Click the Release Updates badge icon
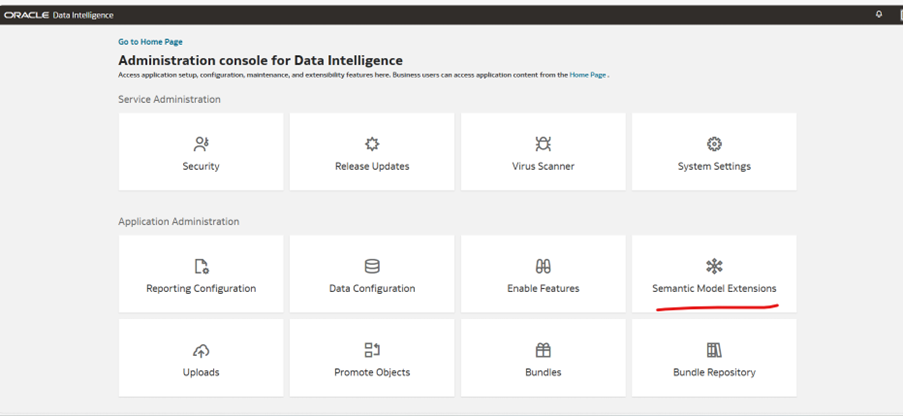The width and height of the screenshot is (903, 416). (x=372, y=144)
